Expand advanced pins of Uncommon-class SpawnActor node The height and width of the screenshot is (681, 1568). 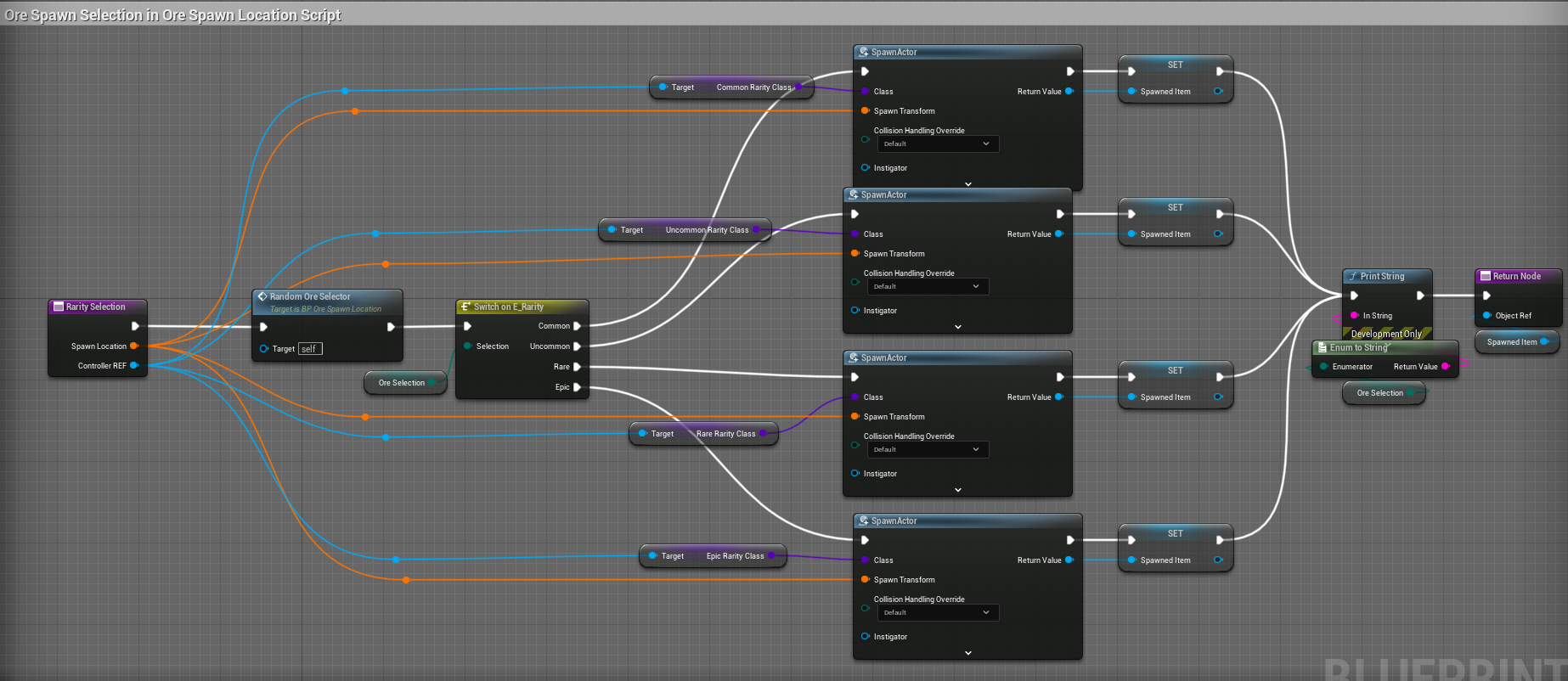957,327
